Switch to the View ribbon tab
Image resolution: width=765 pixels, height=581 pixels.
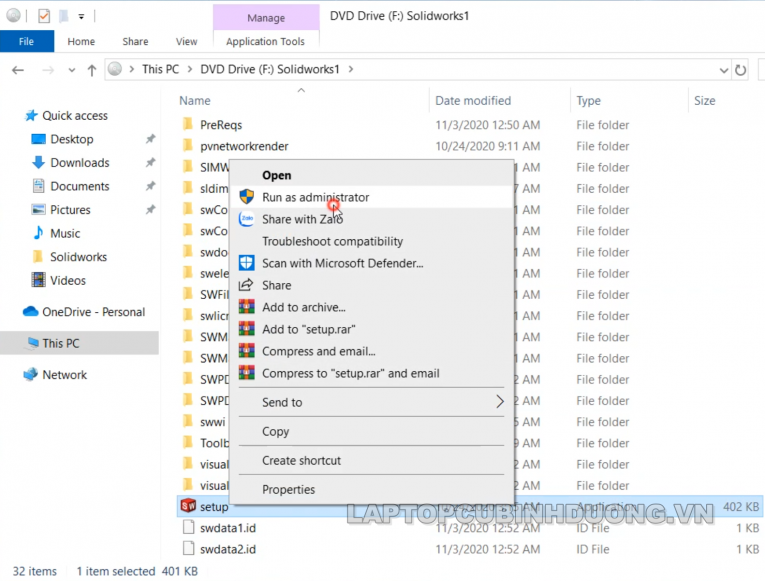(x=186, y=41)
